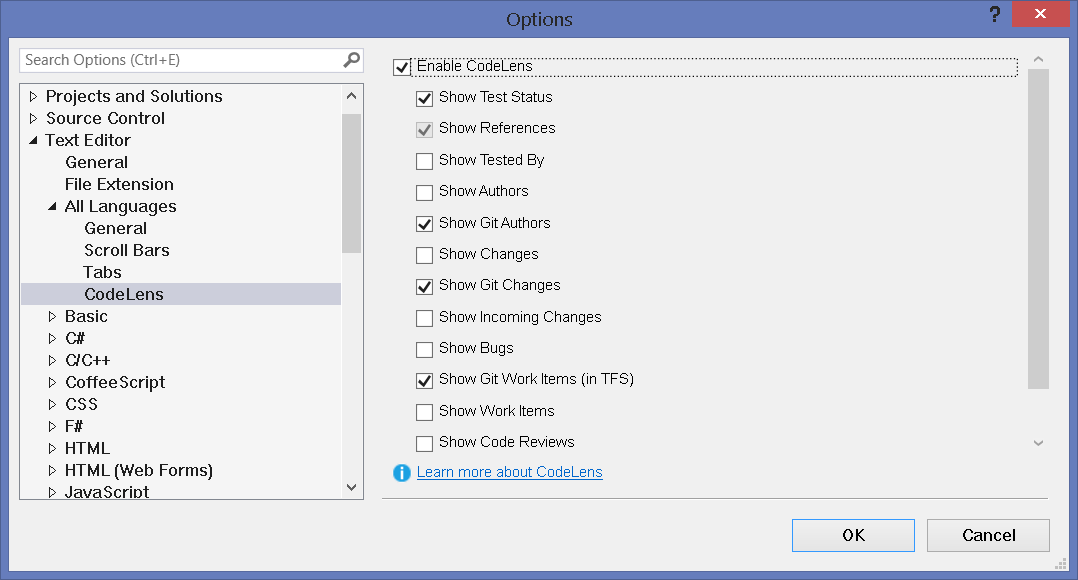Confirm changes with OK button
This screenshot has height=580, width=1078.
click(x=853, y=535)
